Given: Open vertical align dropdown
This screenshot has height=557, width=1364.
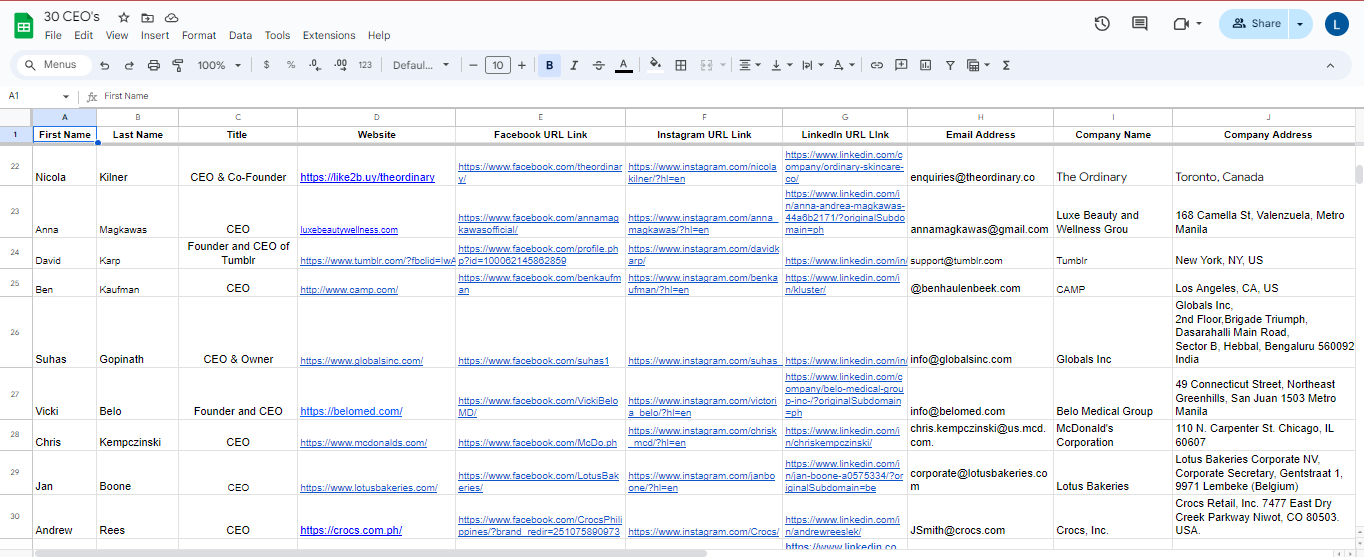Looking at the screenshot, I should (x=782, y=65).
